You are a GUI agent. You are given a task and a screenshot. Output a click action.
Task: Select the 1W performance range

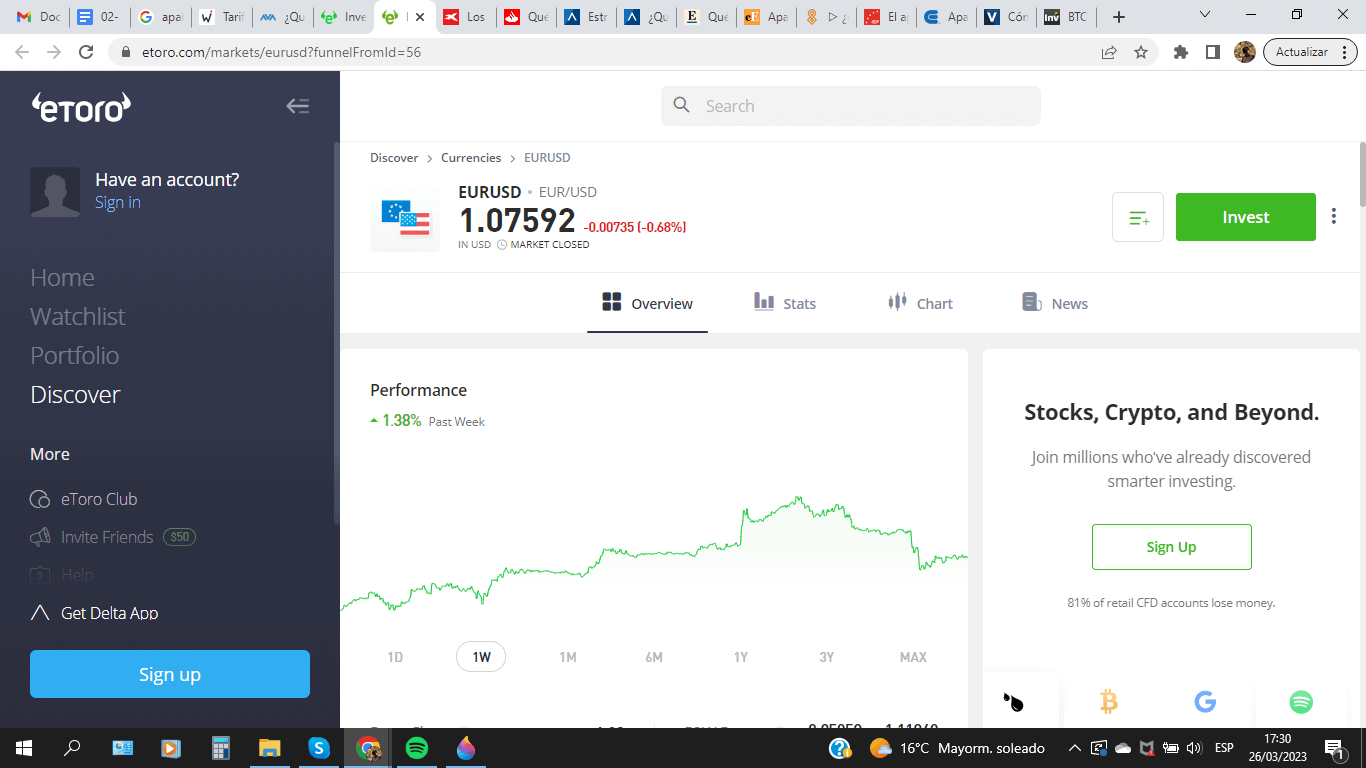(481, 657)
